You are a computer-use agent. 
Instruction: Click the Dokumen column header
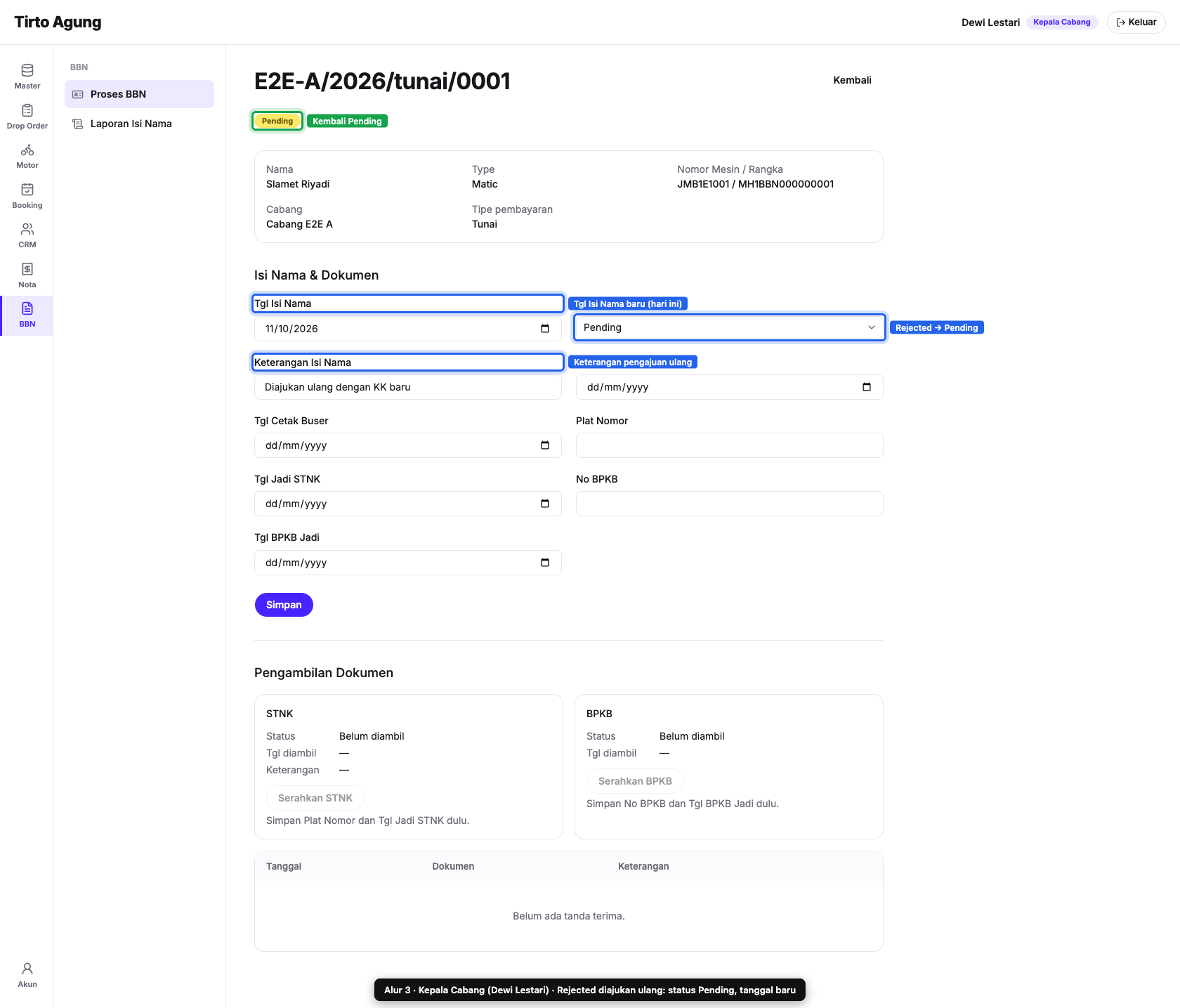tap(453, 866)
